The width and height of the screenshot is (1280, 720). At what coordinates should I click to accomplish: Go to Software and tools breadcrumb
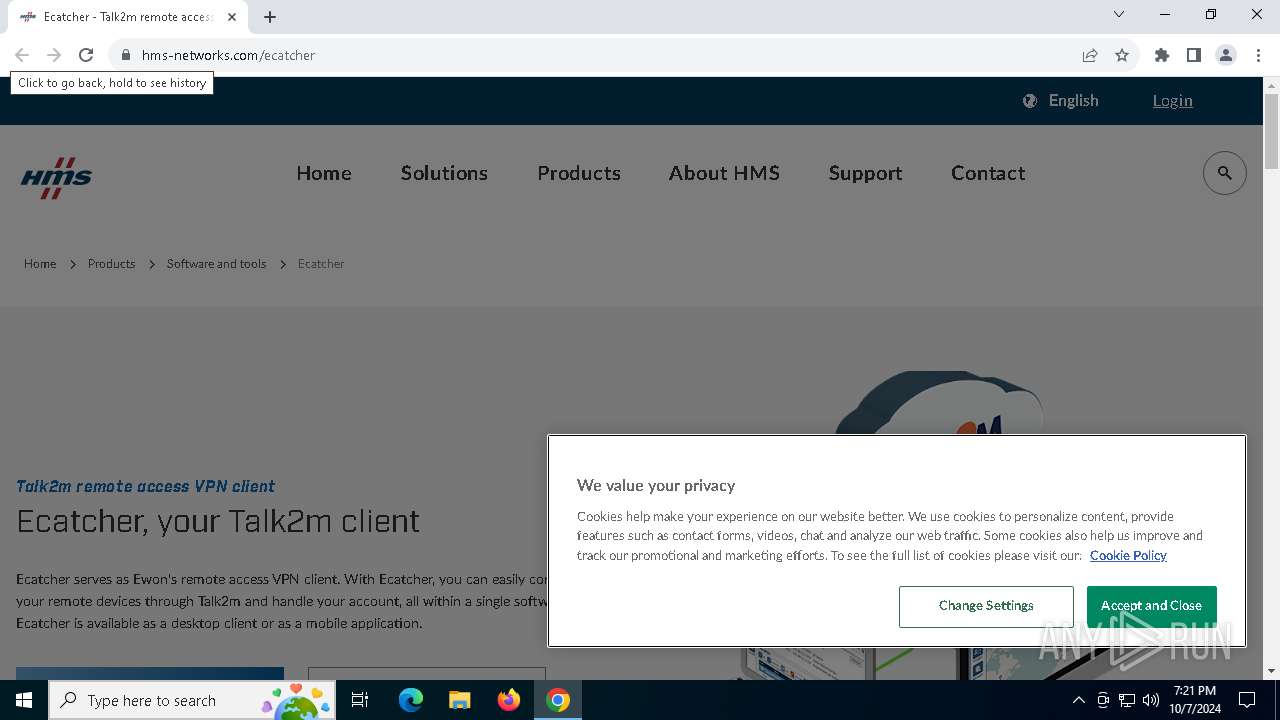(x=216, y=264)
